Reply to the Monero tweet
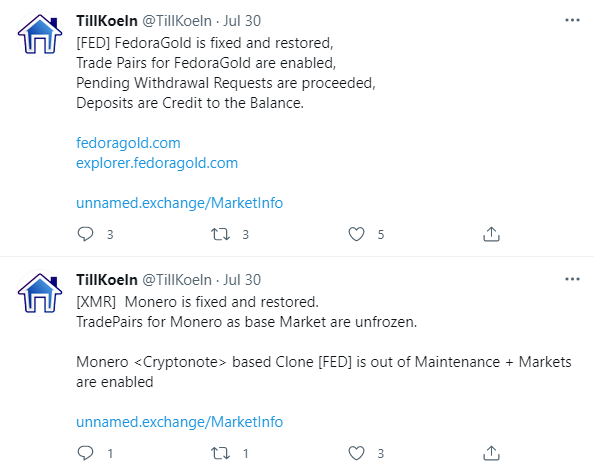Viewport: 594px width, 471px height. click(85, 453)
